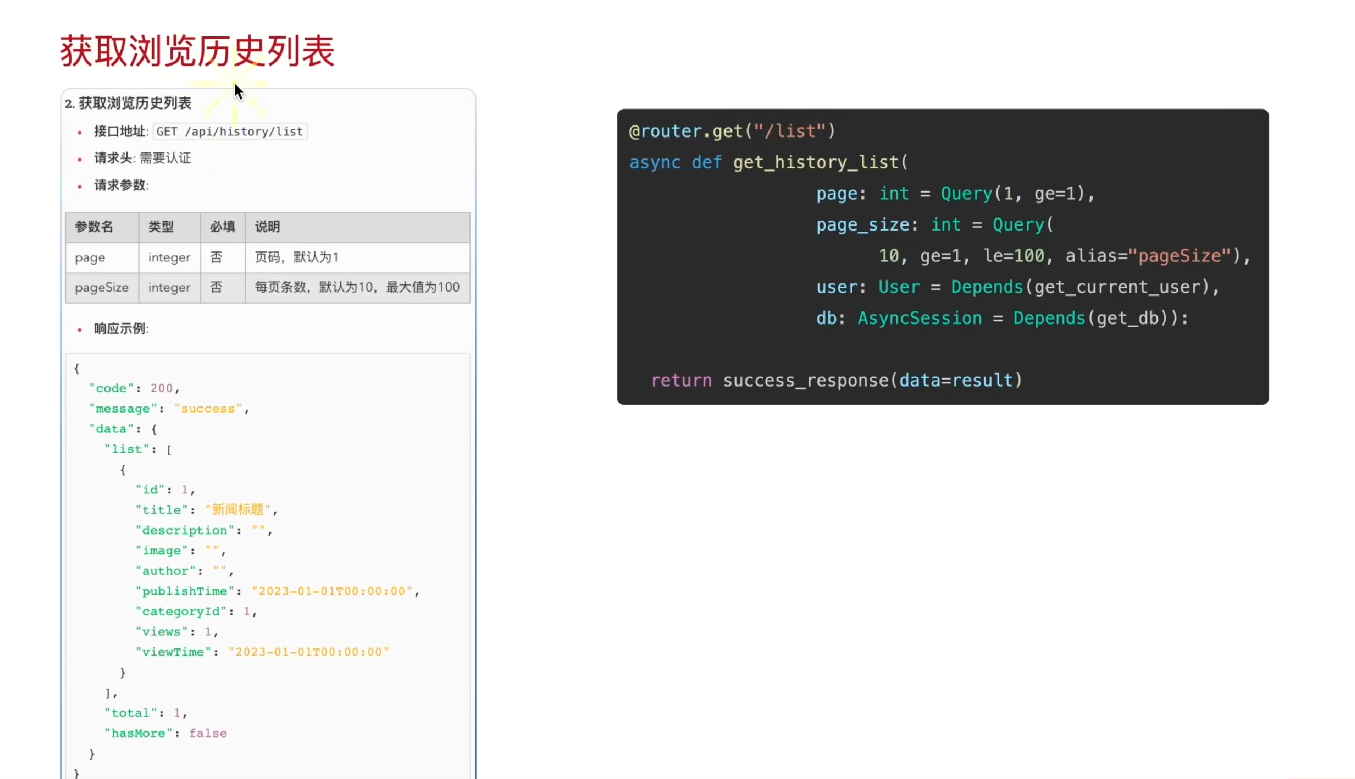Click the "image" JSON line
Image resolution: width=1355 pixels, height=779 pixels.
tap(181, 550)
